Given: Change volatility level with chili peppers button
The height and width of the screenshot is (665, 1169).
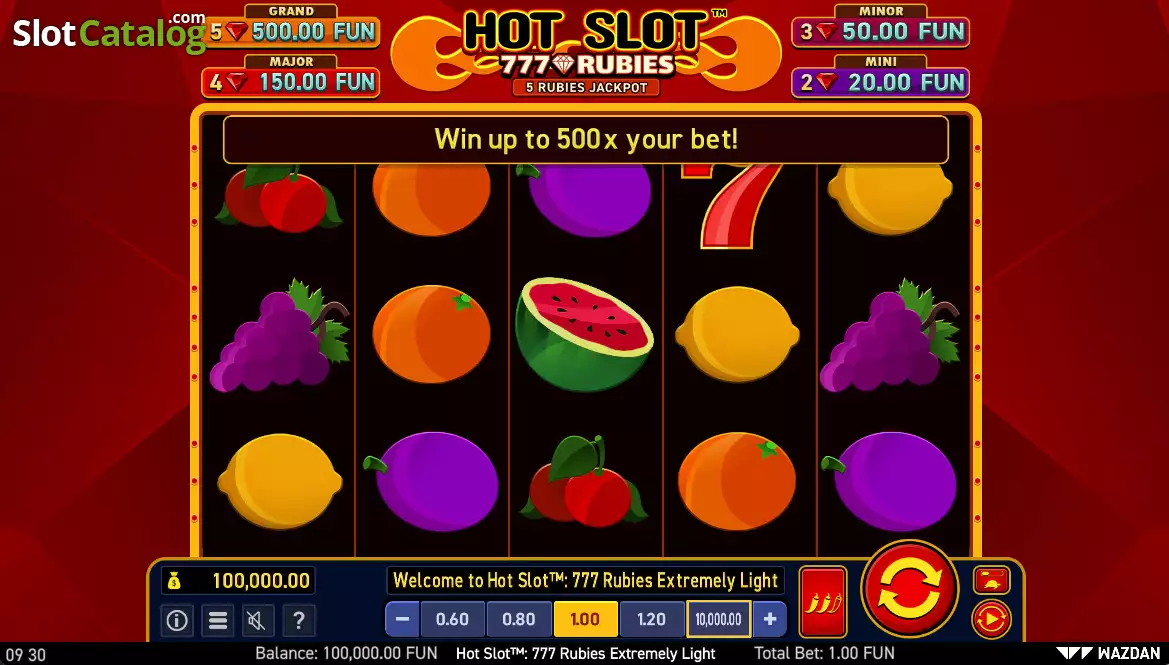Looking at the screenshot, I should click(x=823, y=602).
